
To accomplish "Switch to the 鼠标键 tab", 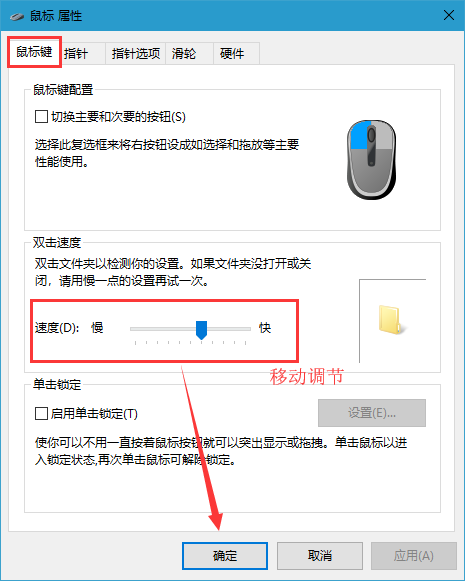I will click(x=34, y=52).
